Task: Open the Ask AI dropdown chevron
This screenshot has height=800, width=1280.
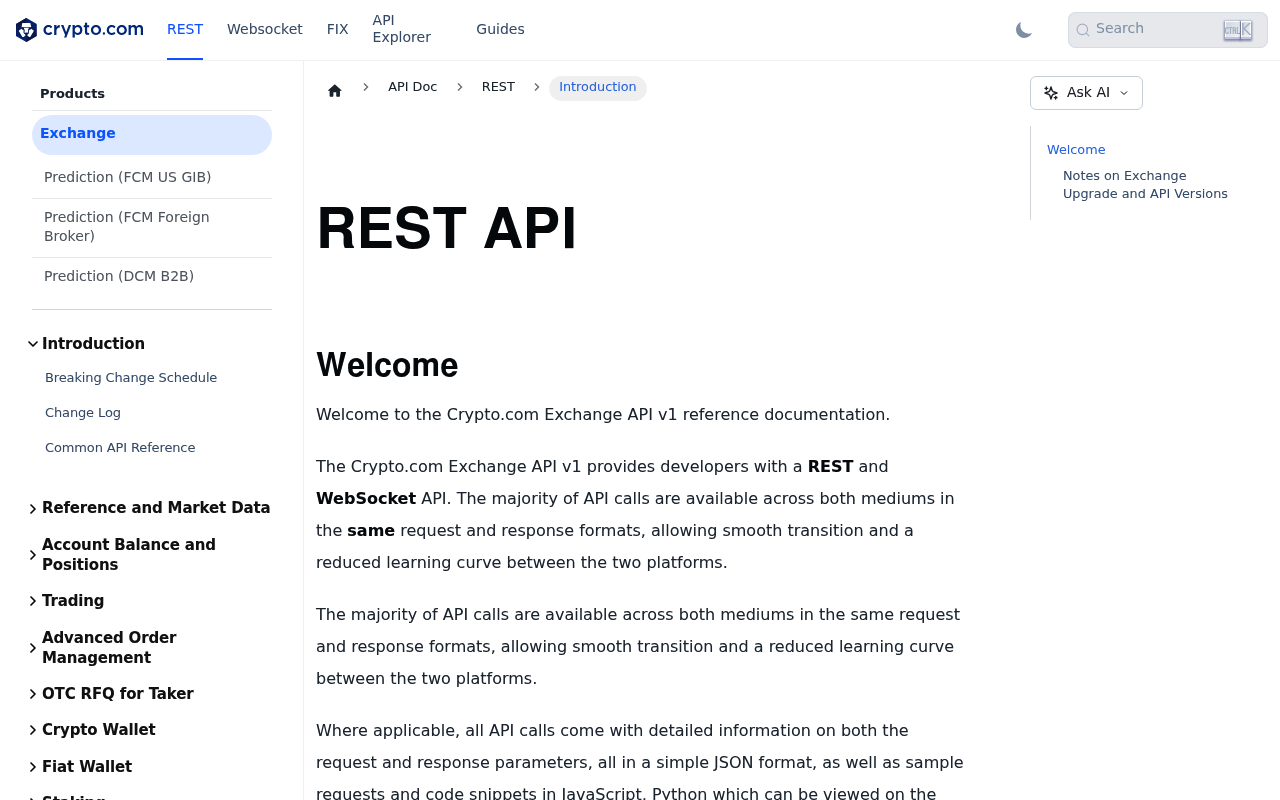Action: coord(1124,93)
